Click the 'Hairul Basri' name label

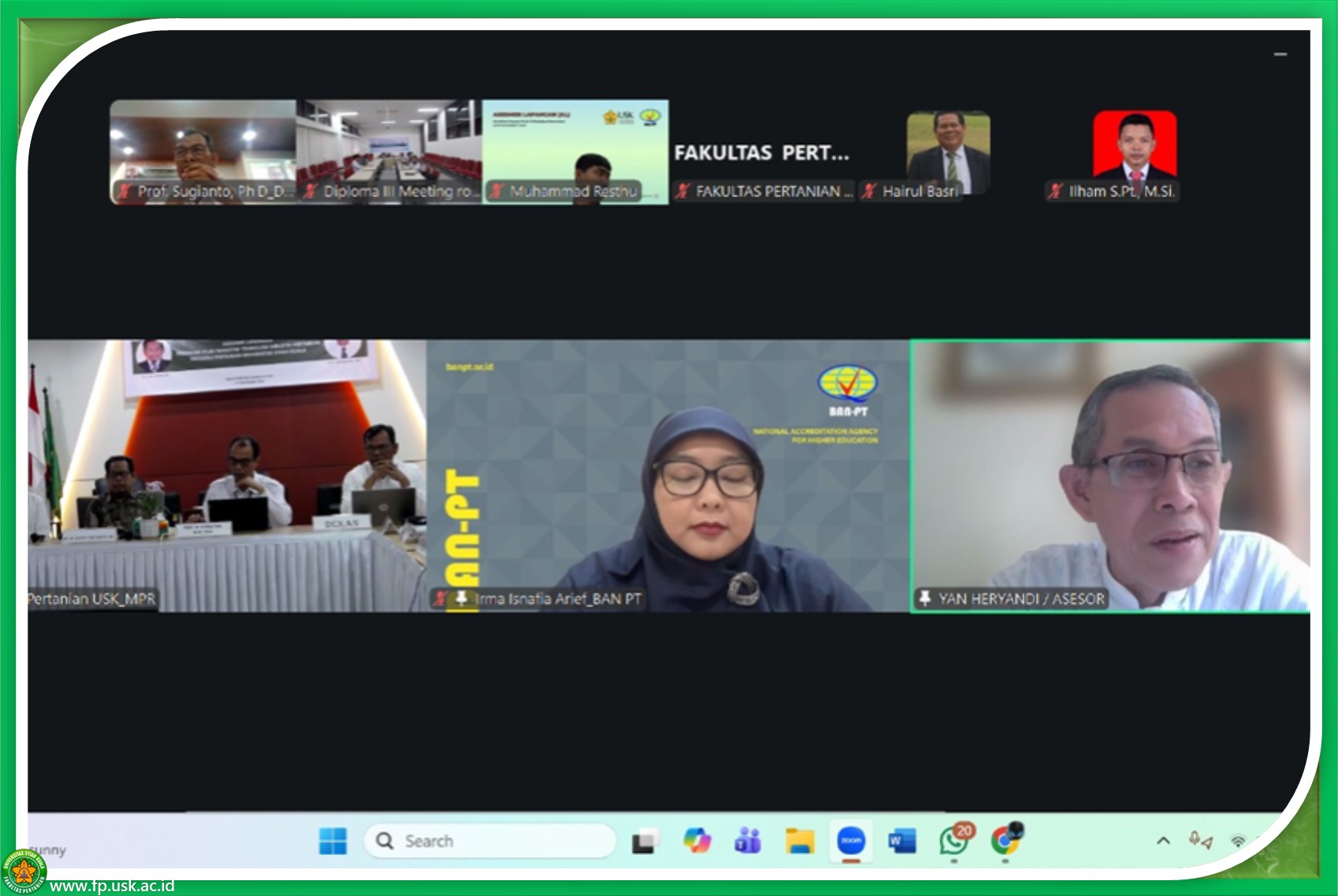(920, 191)
